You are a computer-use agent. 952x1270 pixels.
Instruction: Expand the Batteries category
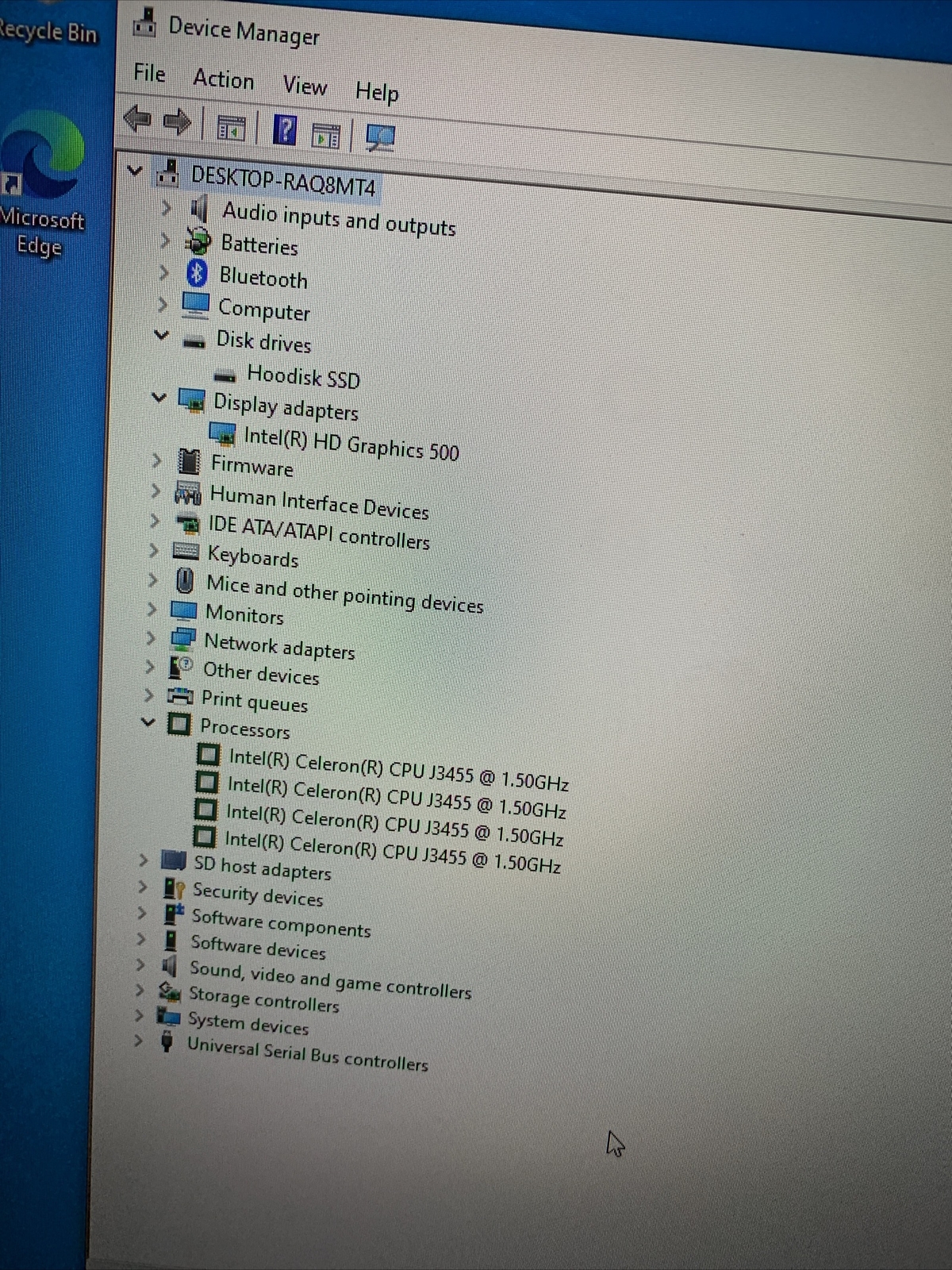(x=164, y=239)
